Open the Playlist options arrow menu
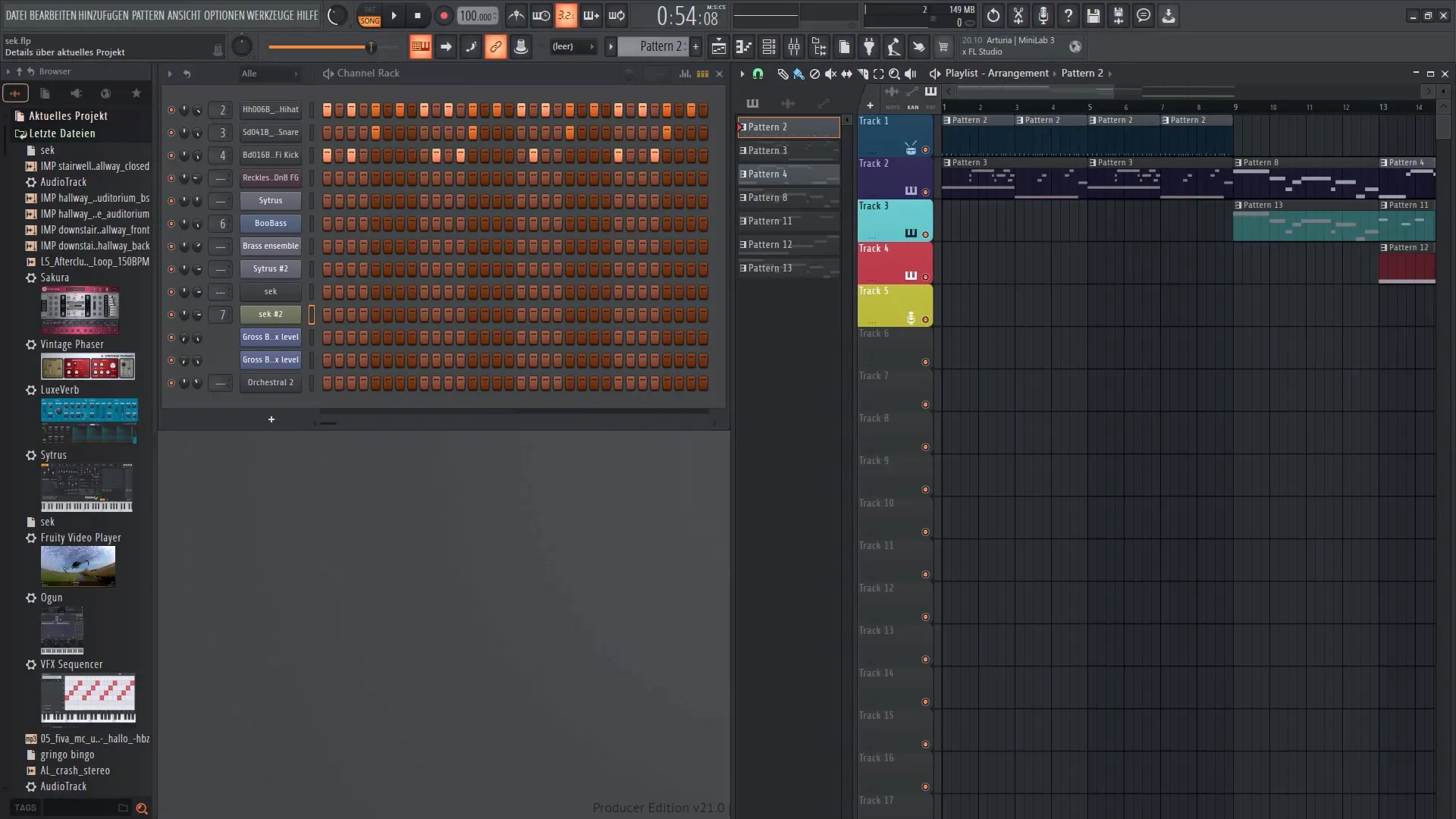The height and width of the screenshot is (819, 1456). pyautogui.click(x=742, y=74)
